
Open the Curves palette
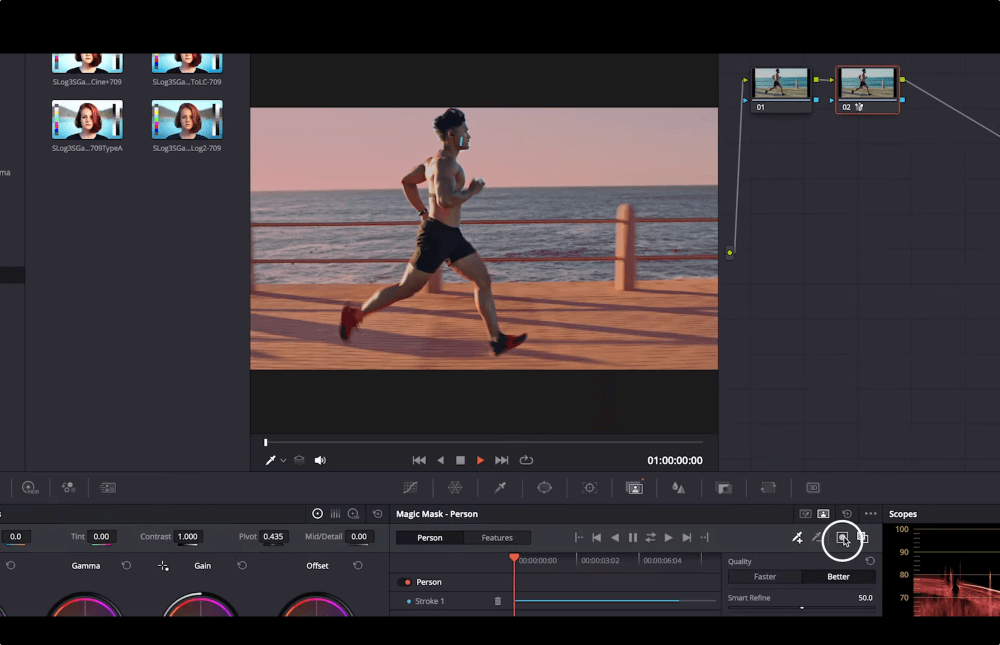click(x=410, y=487)
